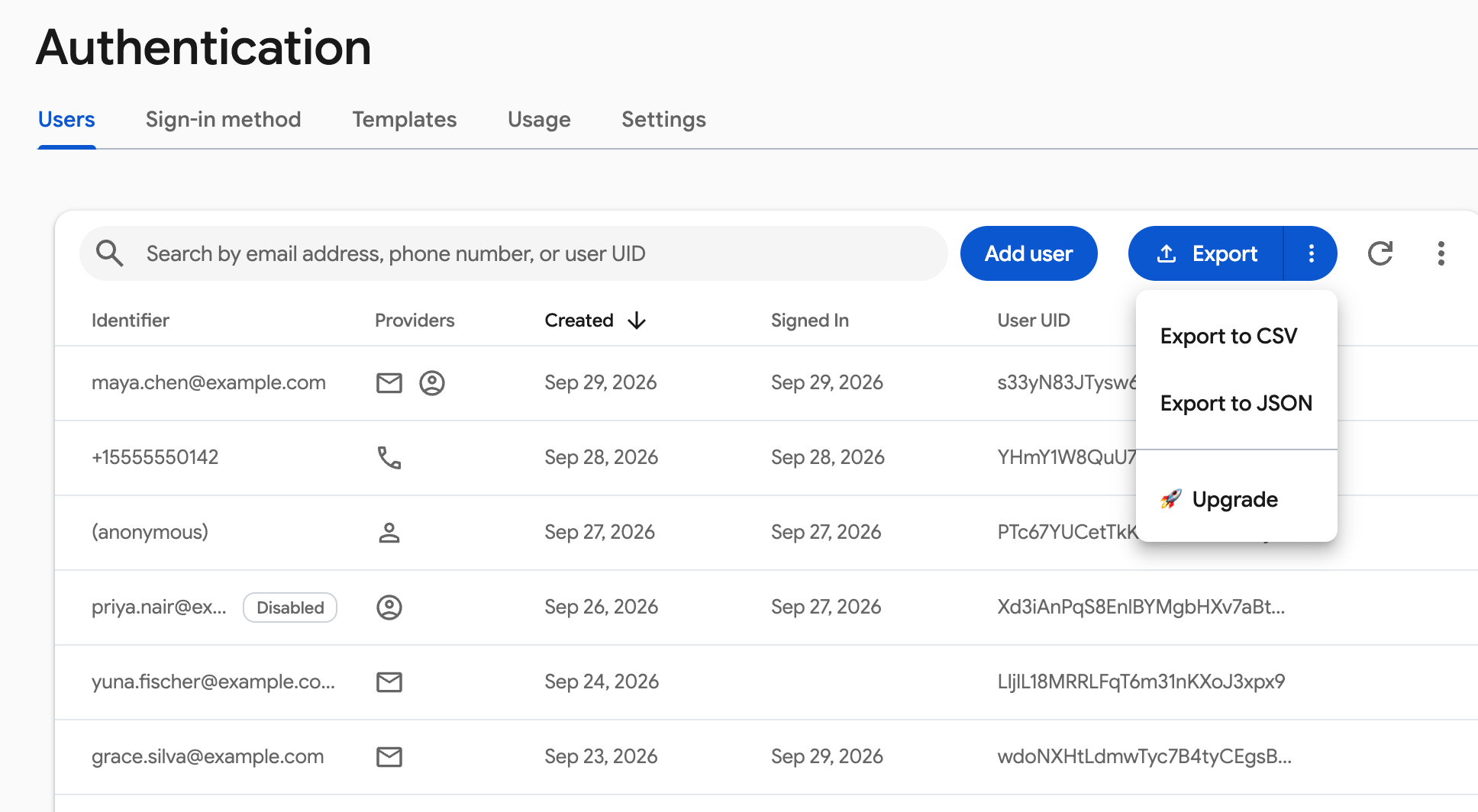The height and width of the screenshot is (812, 1478).
Task: Switch to the Users tab
Action: [x=66, y=120]
